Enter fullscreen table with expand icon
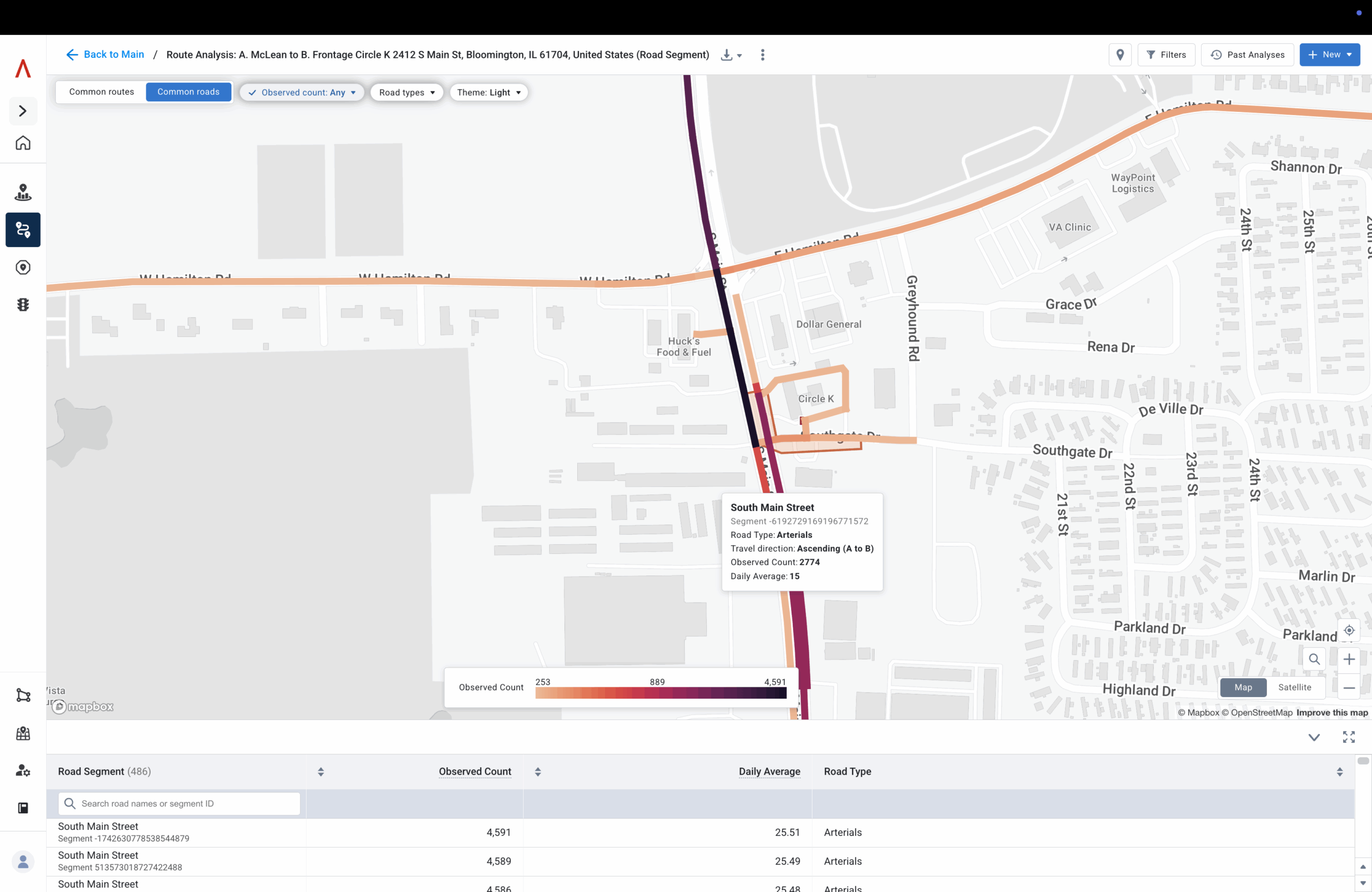 1348,737
